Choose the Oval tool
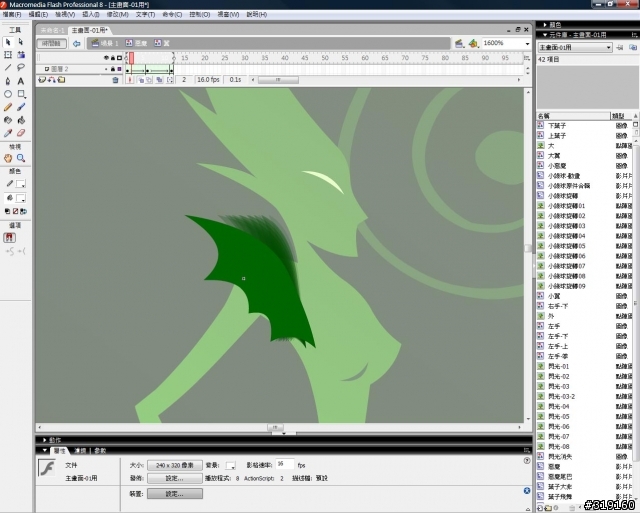640x513 pixels. pyautogui.click(x=8, y=94)
